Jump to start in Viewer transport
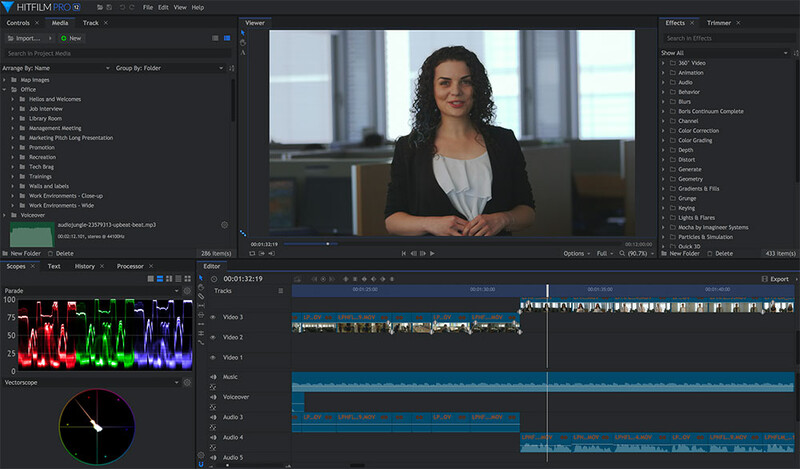This screenshot has width=800, height=469. [404, 253]
